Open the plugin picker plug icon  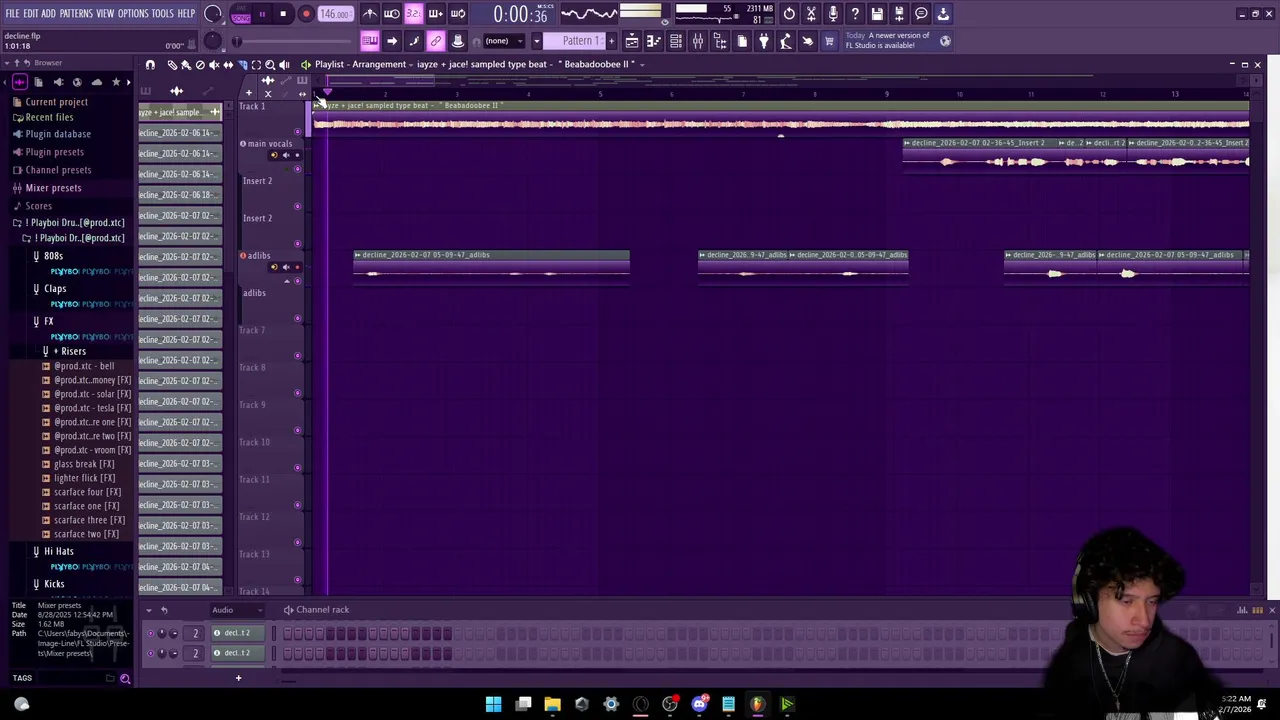pos(764,41)
